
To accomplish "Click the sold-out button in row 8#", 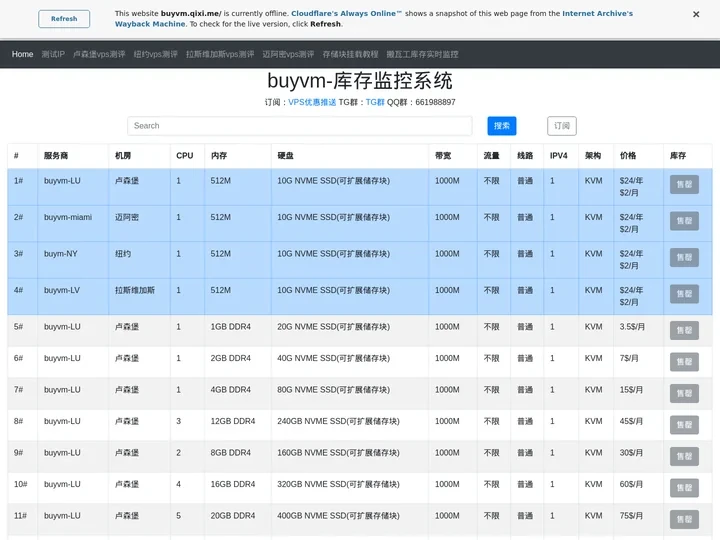I will tap(684, 425).
